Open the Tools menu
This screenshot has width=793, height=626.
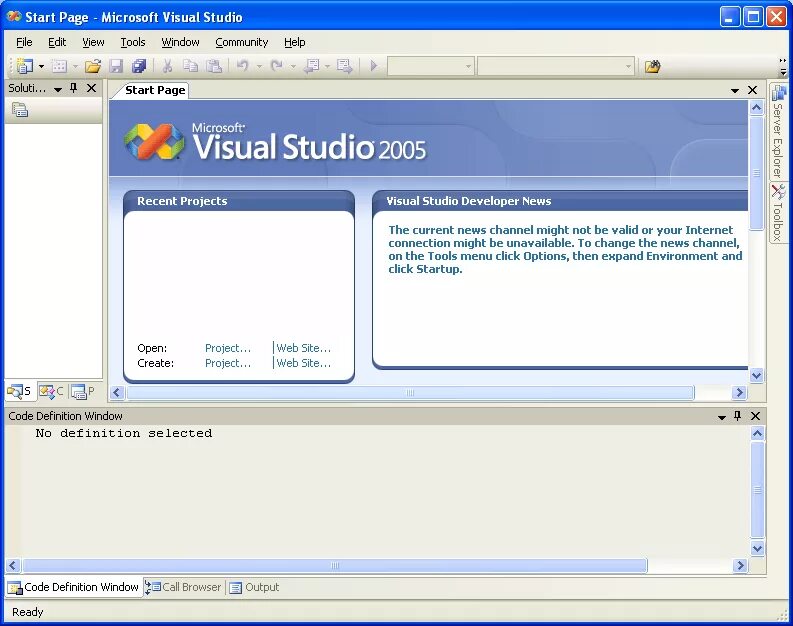(133, 42)
